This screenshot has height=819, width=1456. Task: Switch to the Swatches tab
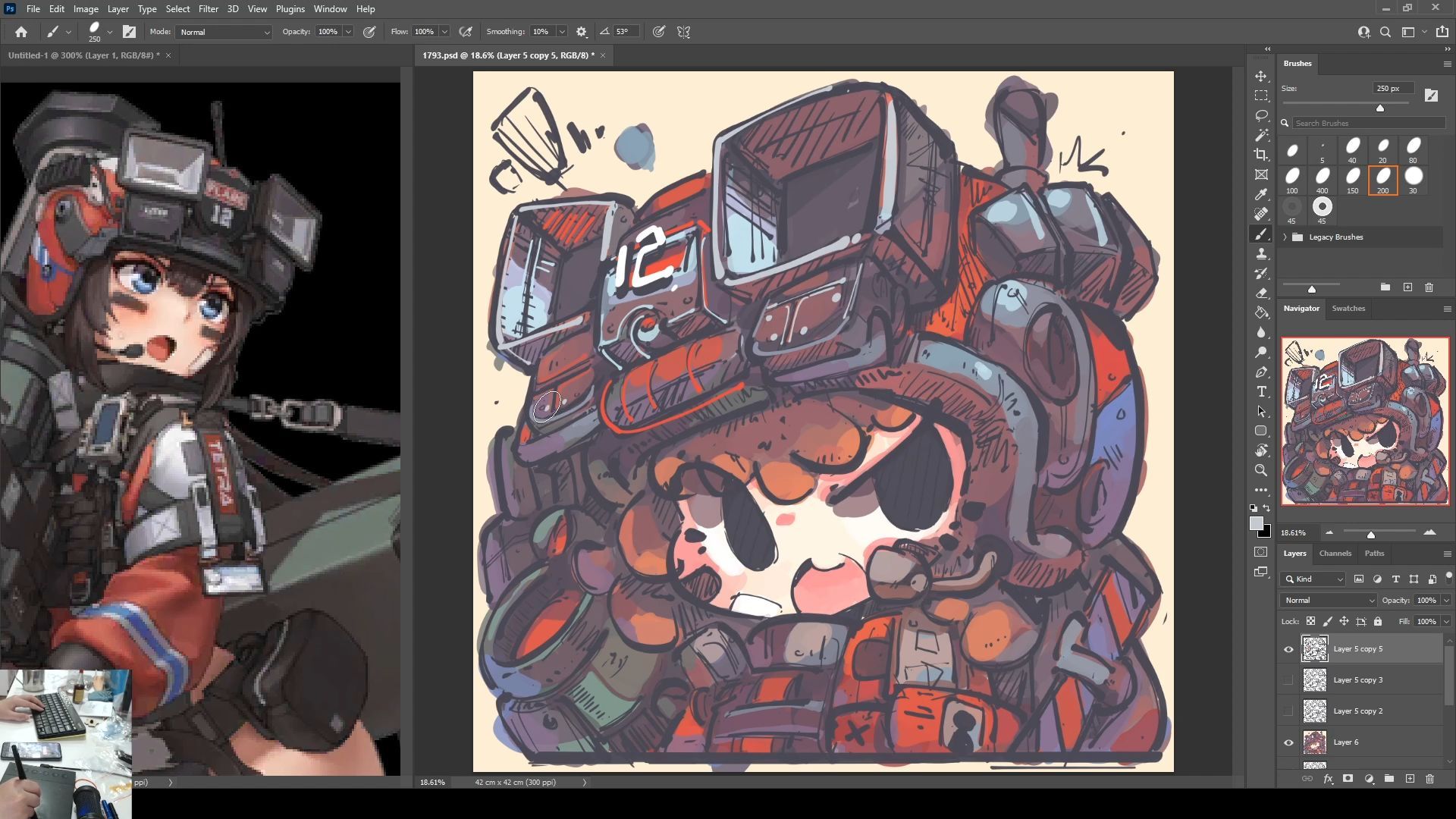click(1348, 309)
